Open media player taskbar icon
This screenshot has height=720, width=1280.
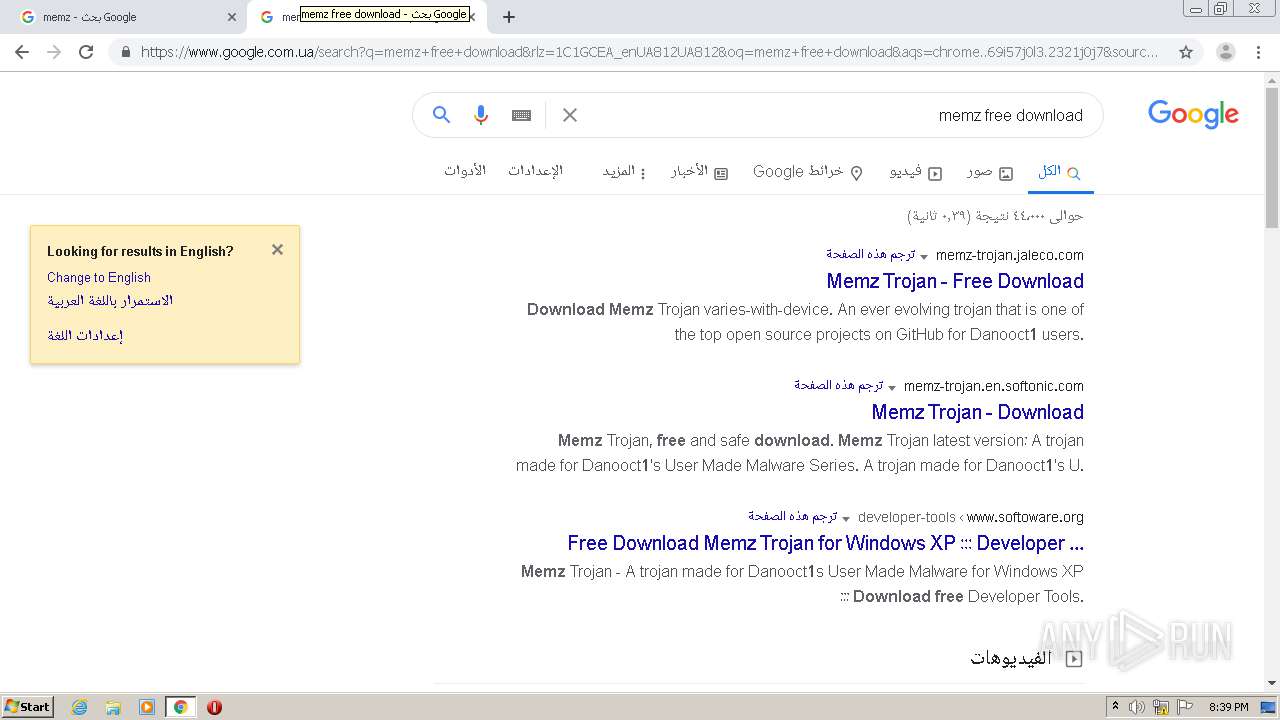click(147, 707)
